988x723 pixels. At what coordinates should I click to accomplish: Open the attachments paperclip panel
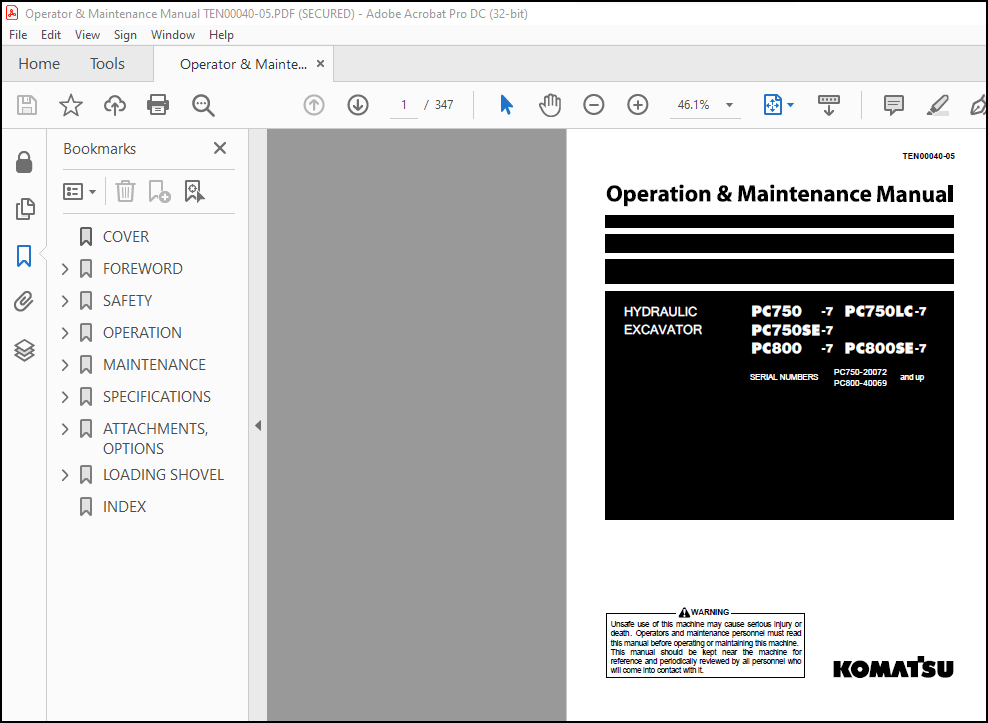(x=24, y=302)
